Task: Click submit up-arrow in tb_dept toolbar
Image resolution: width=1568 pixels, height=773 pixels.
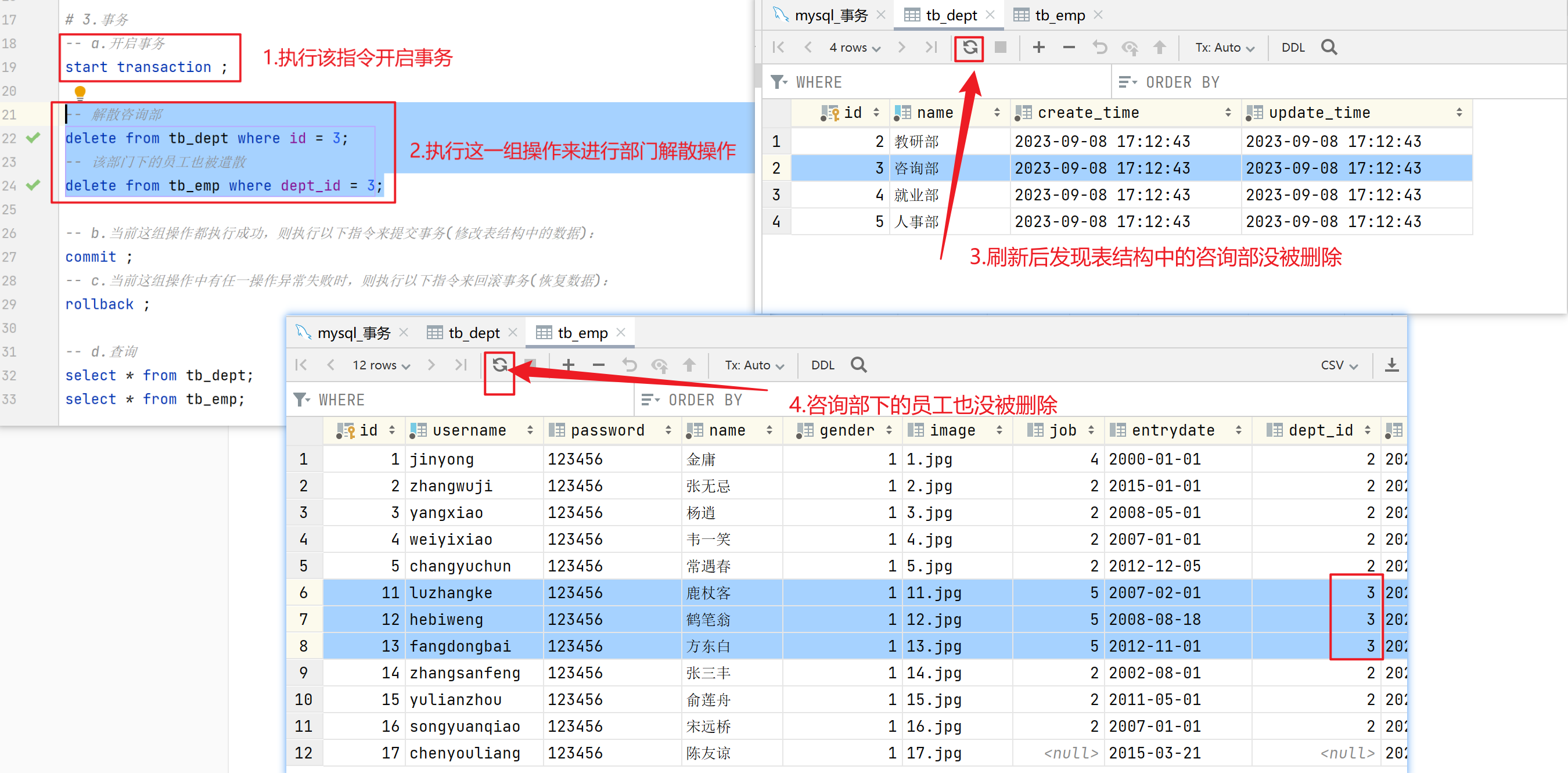Action: tap(1160, 47)
